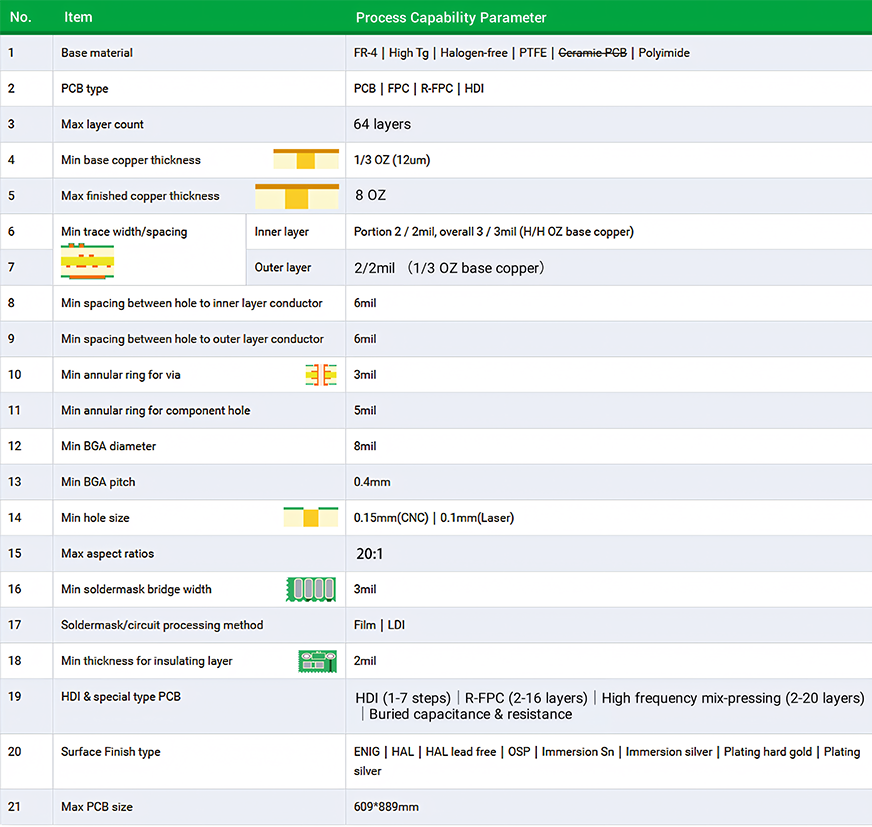
Task: Click the struck-through 'Ceramic PCB' text
Action: (x=592, y=53)
